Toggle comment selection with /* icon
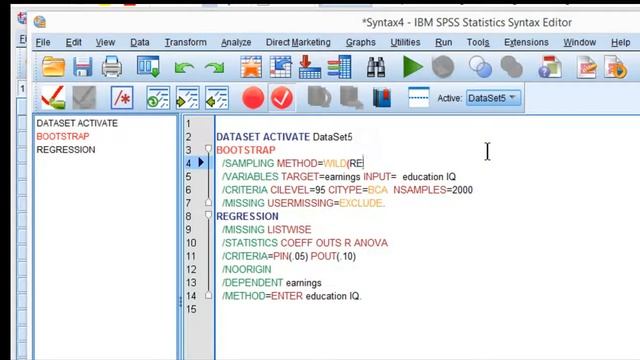Screen dimensions: 640x360 point(122,98)
